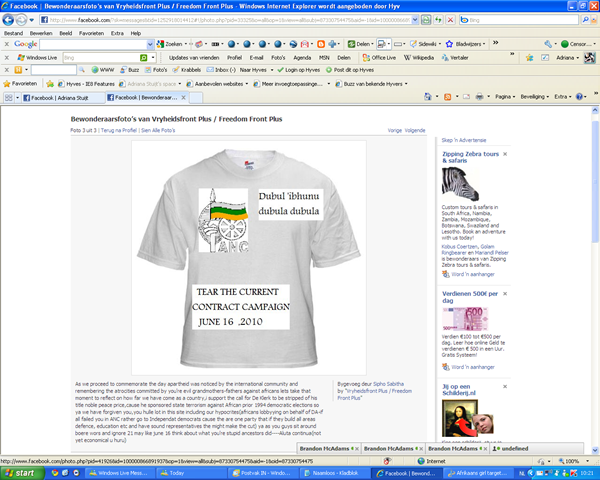Click Bladwijzers star in Google toolbar
This screenshot has height=480, width=600.
coord(465,44)
